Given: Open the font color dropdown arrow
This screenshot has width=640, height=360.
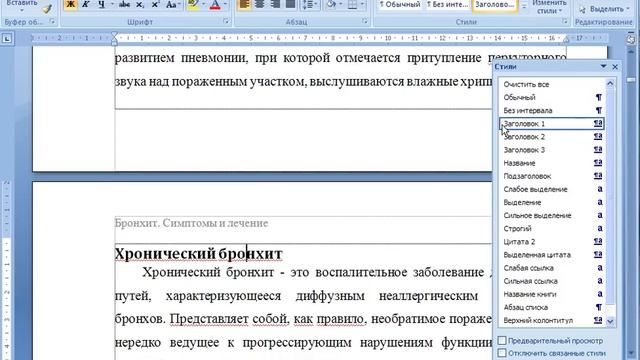Looking at the screenshot, I should click(x=225, y=4).
